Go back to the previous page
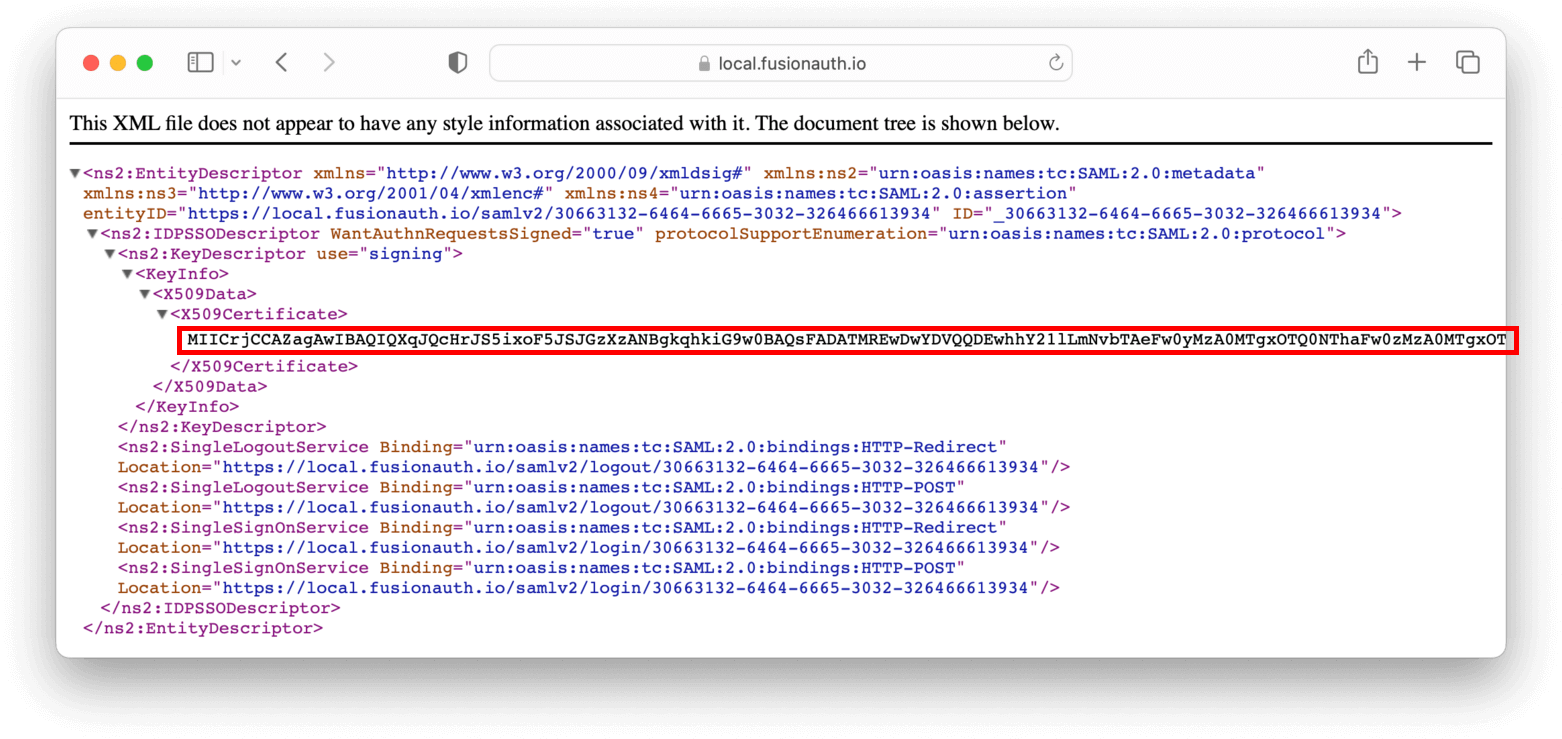 [281, 63]
